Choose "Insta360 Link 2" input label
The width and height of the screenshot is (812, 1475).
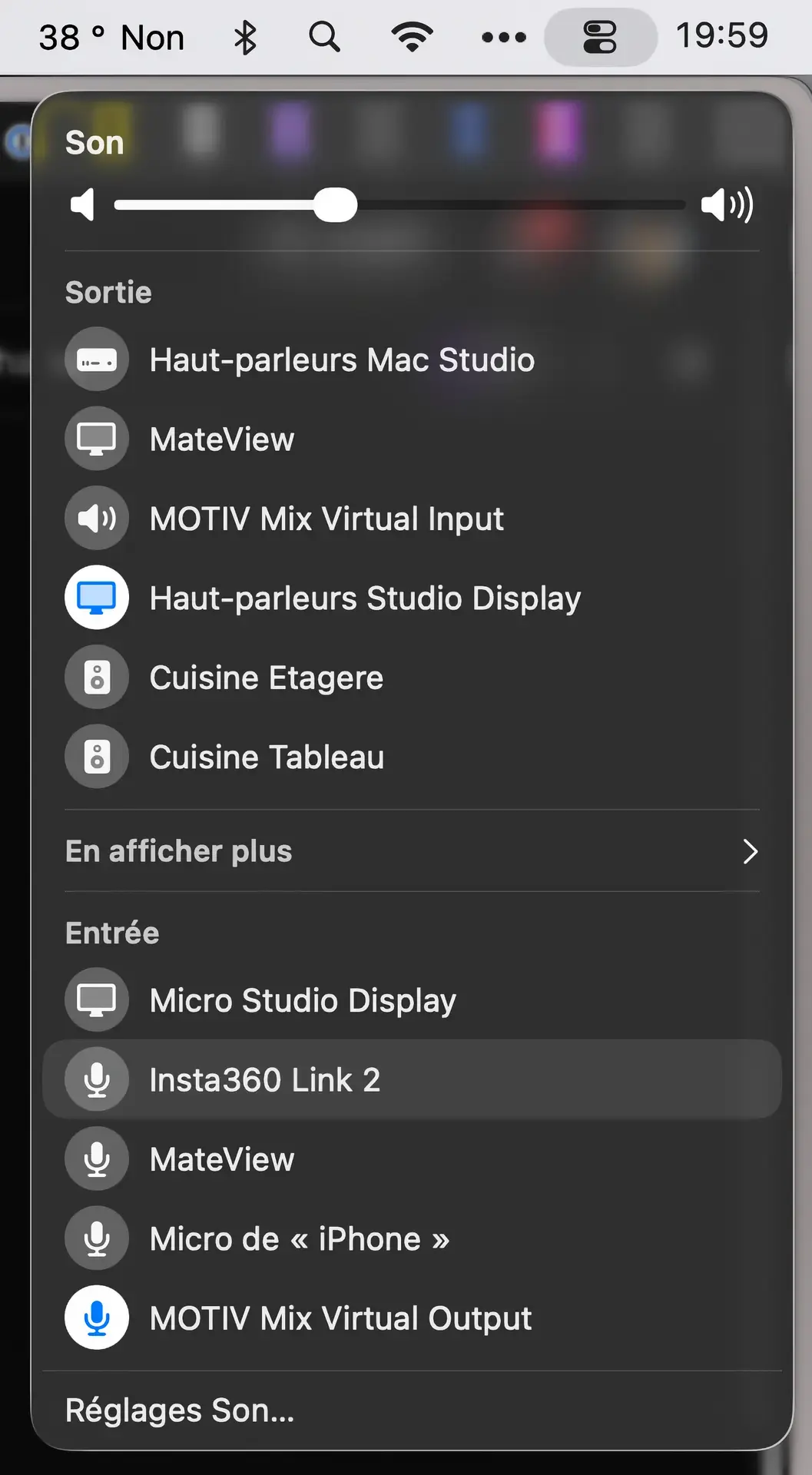[x=265, y=1080]
